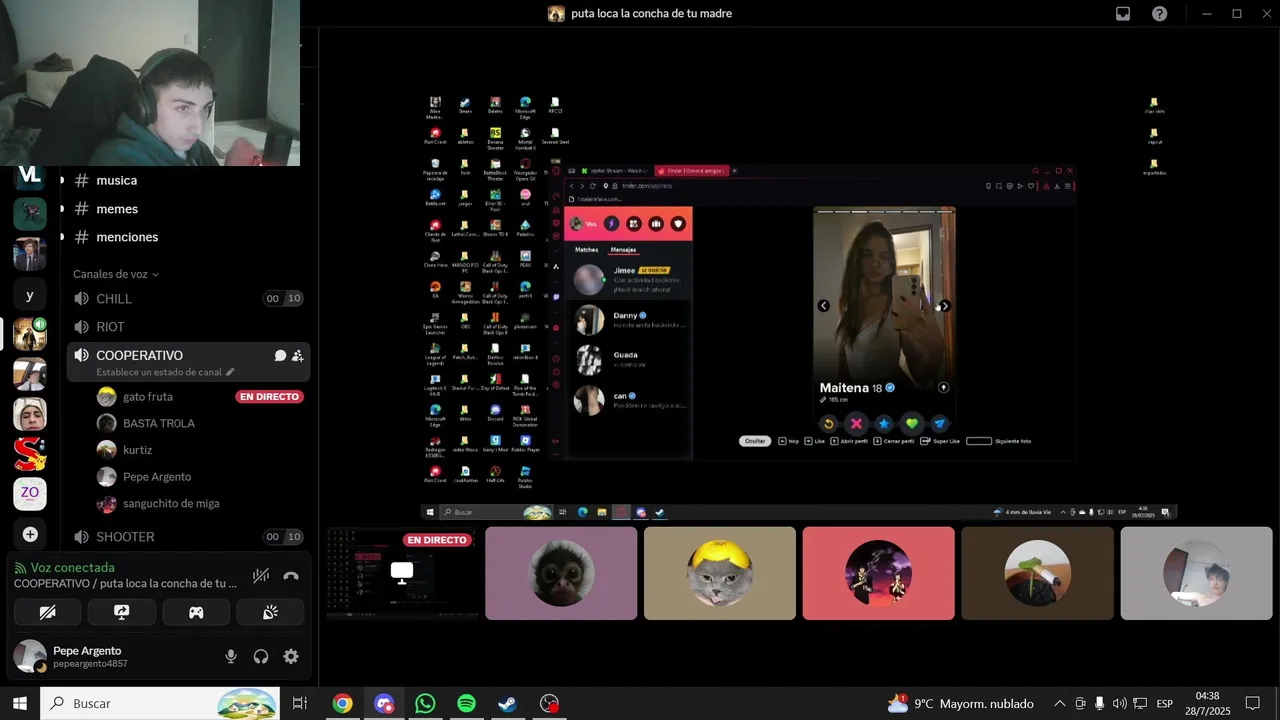Click the webcam picture-in-picture preview
The image size is (1280, 720).
(x=150, y=83)
